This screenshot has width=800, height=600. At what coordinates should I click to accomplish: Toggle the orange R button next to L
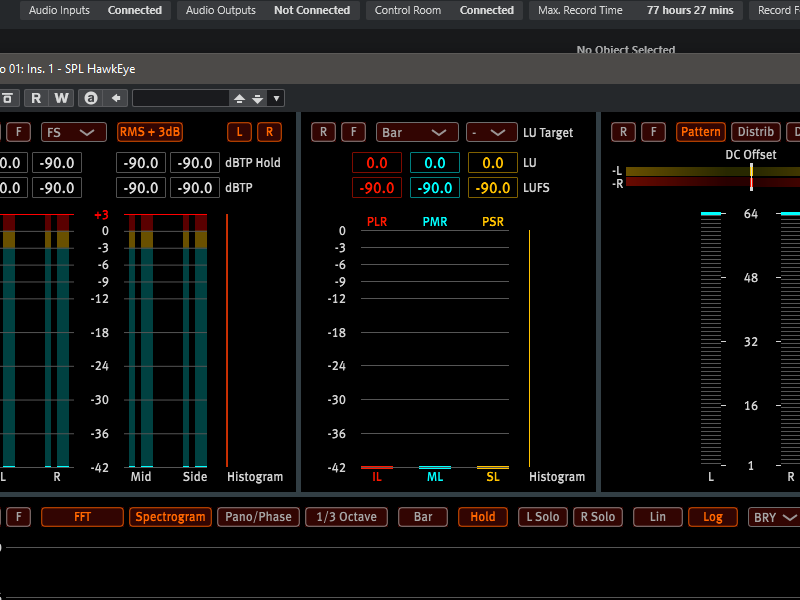coord(269,132)
